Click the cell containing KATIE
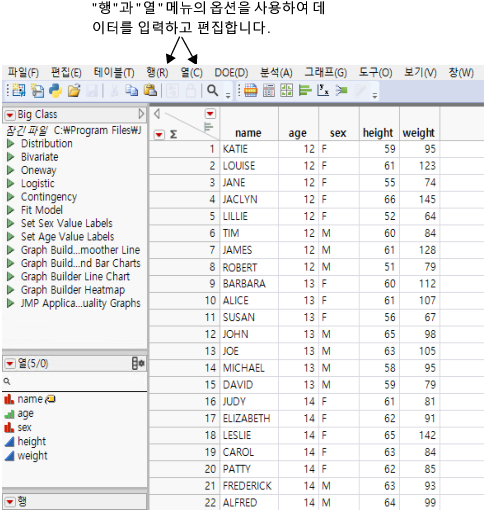The height and width of the screenshot is (512, 486). click(249, 149)
